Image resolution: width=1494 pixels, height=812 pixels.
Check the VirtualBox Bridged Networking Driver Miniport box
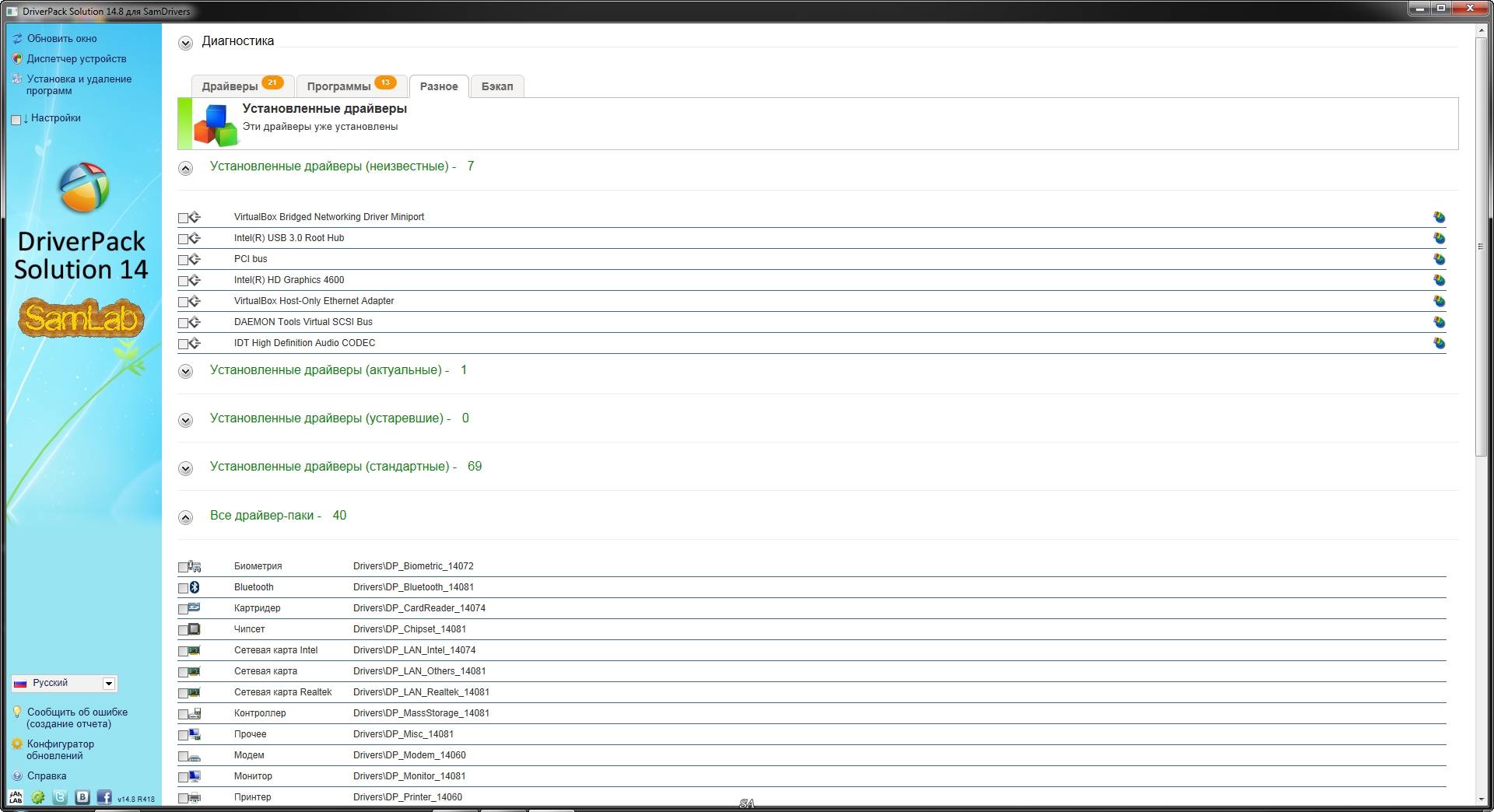(183, 219)
